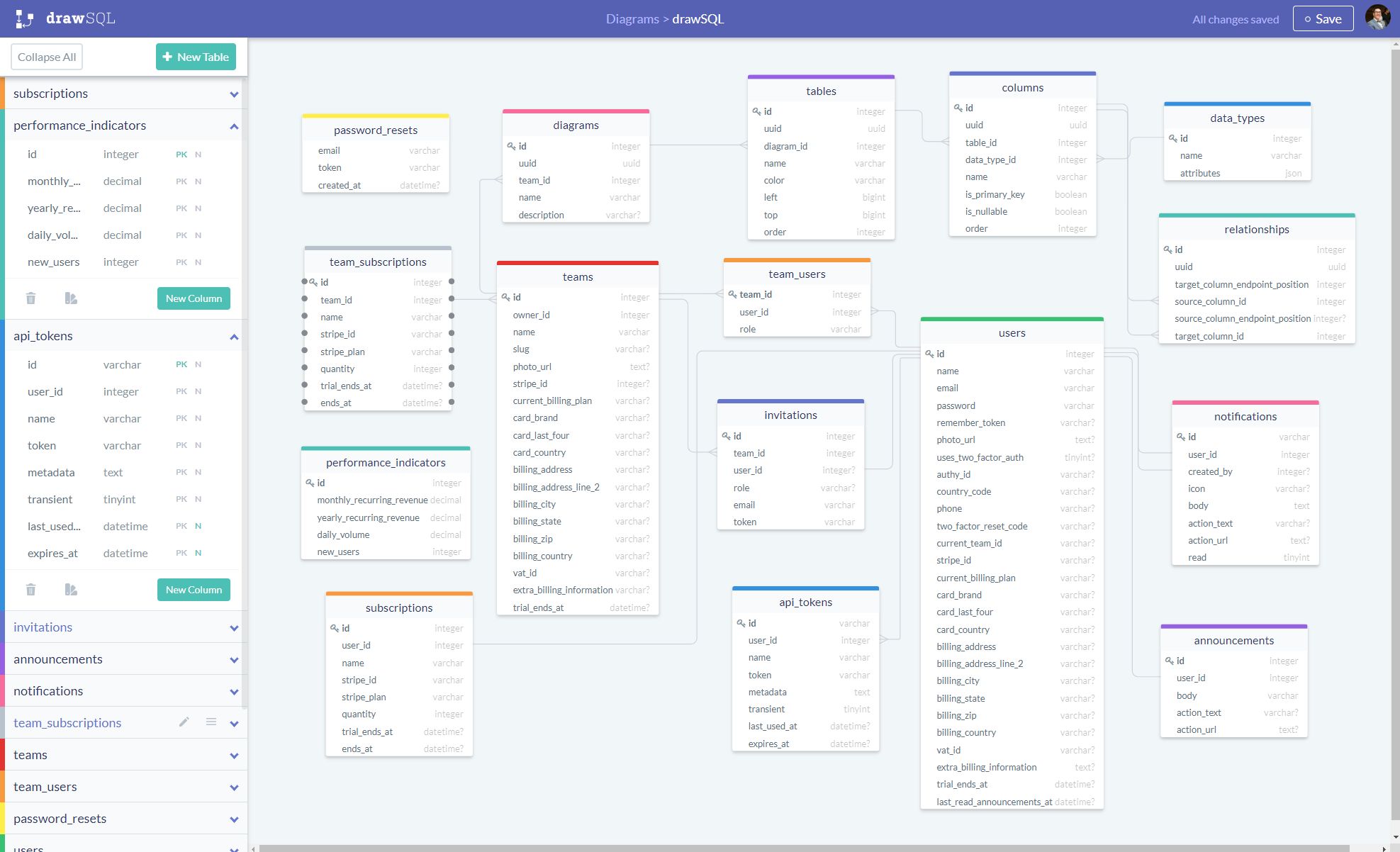Click the pencil icon to rename team_subscriptions
The width and height of the screenshot is (1400, 852).
(184, 722)
